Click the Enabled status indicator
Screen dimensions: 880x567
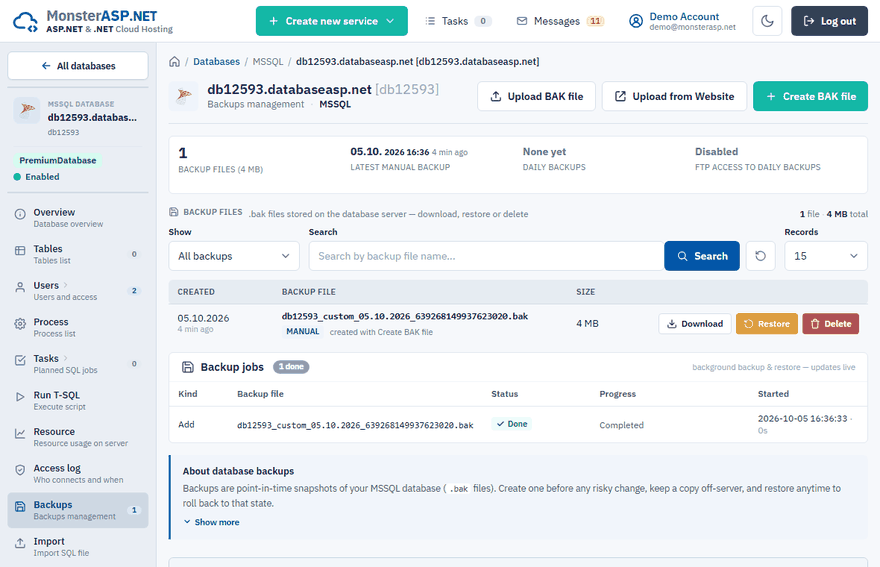[36, 177]
